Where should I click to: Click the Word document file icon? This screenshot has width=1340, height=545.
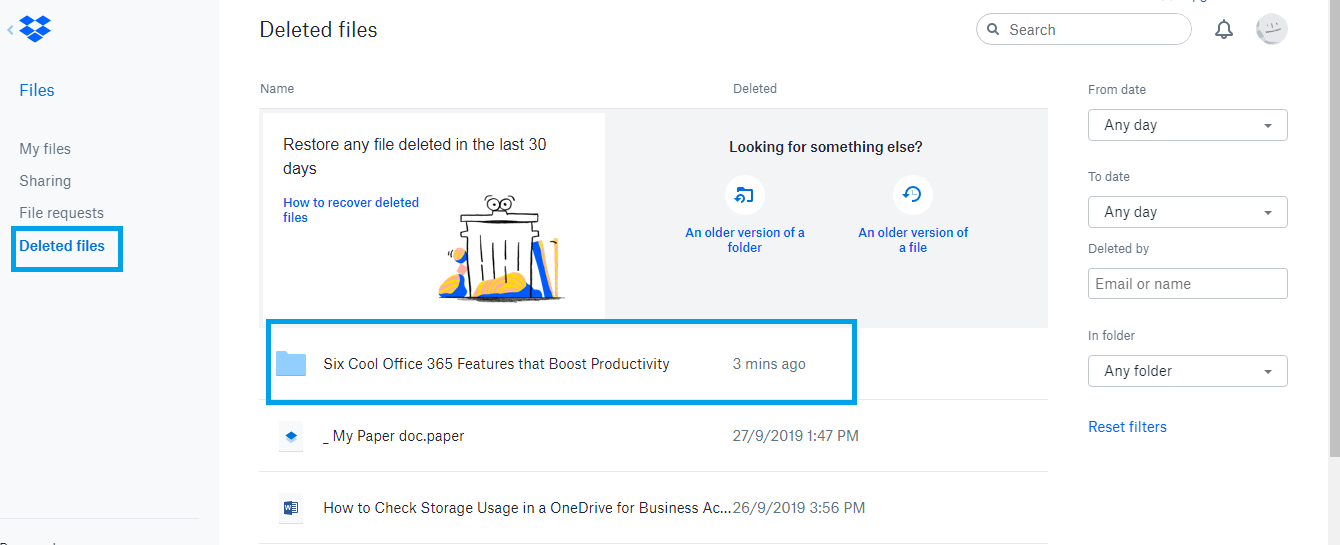tap(291, 508)
